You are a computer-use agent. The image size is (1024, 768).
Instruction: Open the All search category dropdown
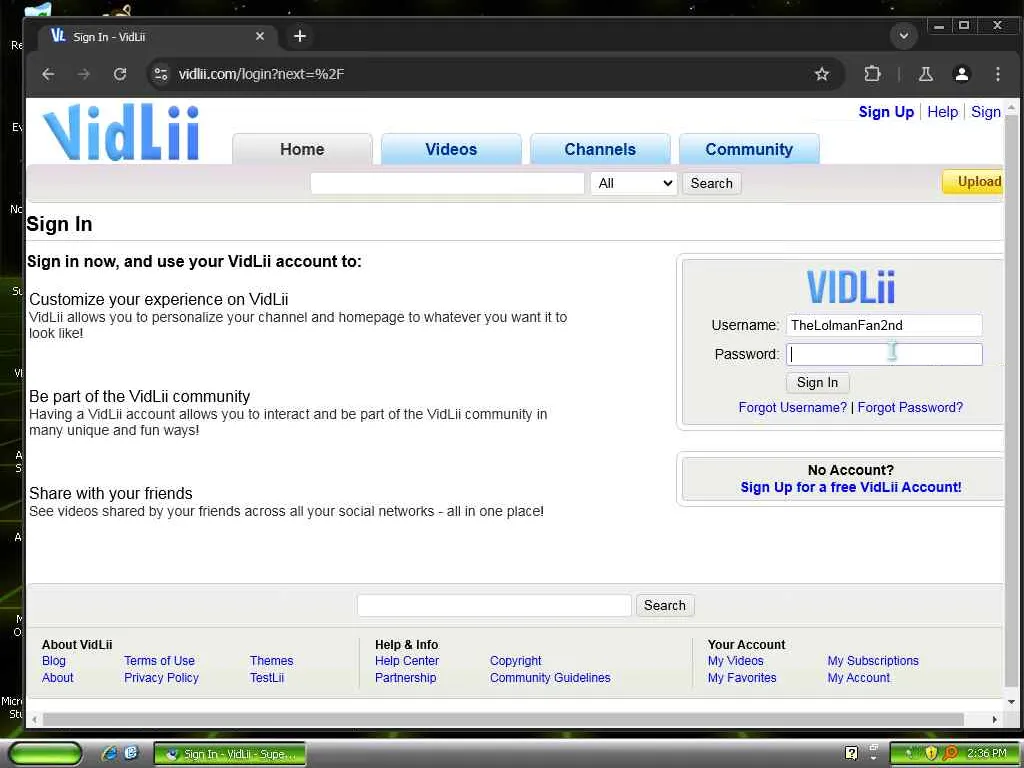pyautogui.click(x=633, y=184)
